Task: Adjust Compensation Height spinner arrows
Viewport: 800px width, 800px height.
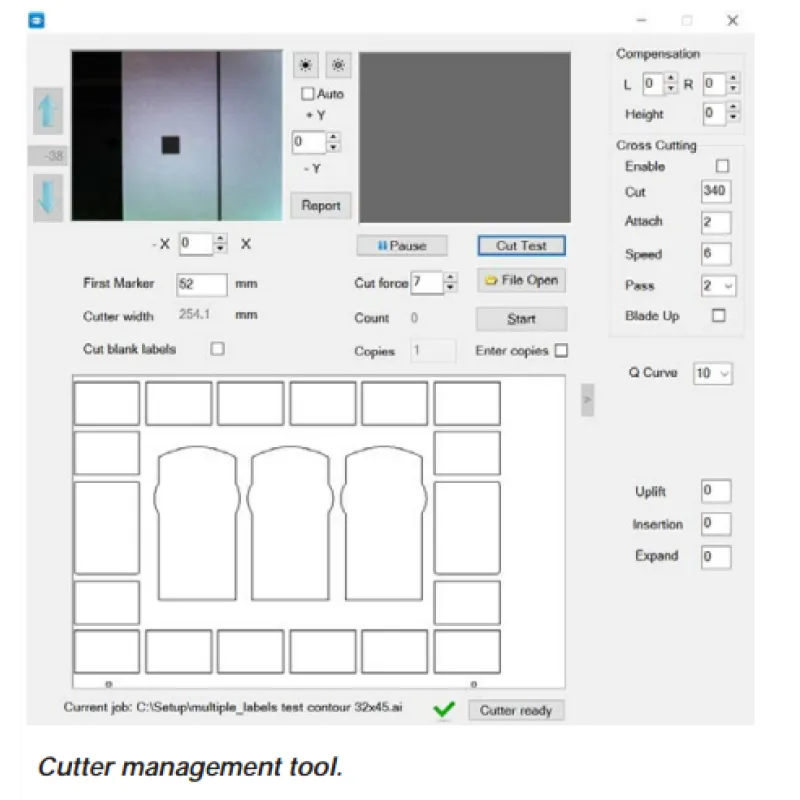Action: [733, 112]
